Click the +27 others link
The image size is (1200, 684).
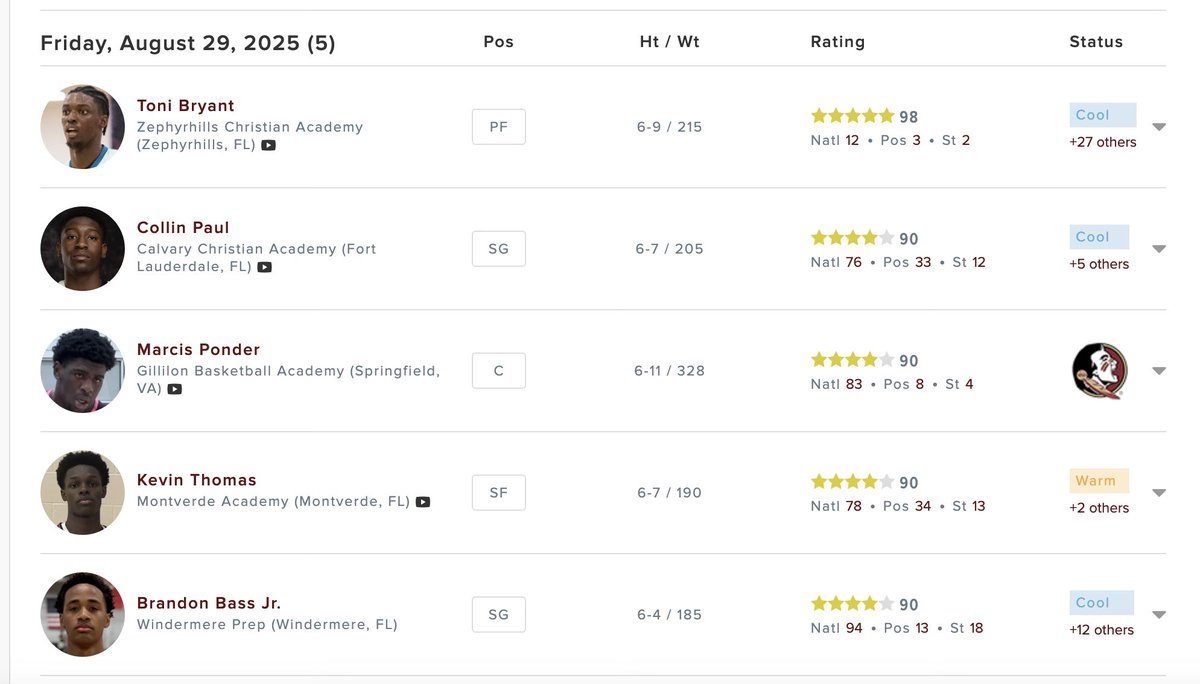(x=1103, y=142)
